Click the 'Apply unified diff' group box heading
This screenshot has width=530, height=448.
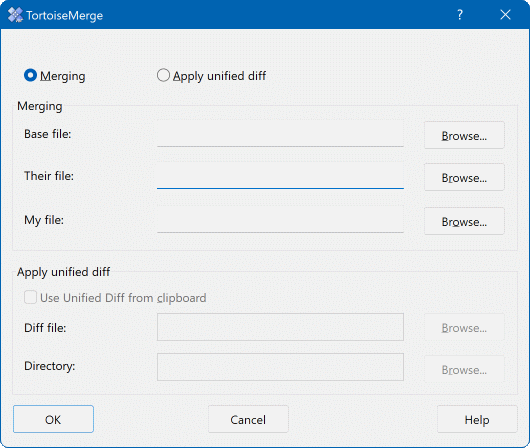pos(64,272)
